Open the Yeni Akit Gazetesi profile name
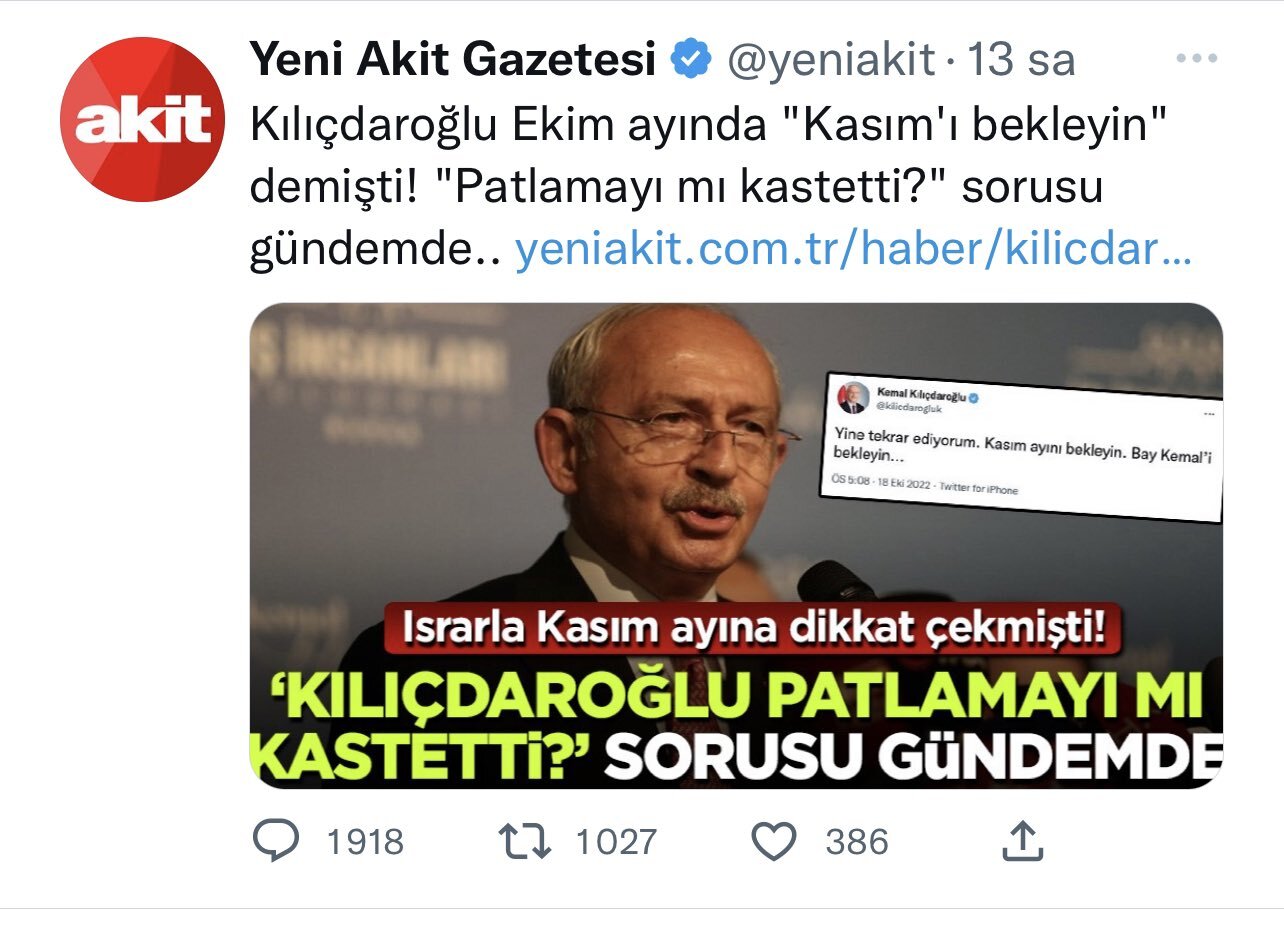Viewport: 1284px width, 935px height. [453, 61]
